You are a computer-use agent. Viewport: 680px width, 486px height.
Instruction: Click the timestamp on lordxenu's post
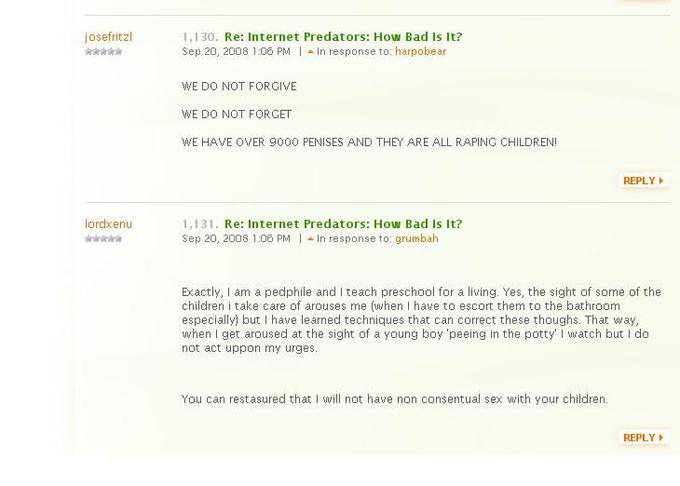pos(236,239)
